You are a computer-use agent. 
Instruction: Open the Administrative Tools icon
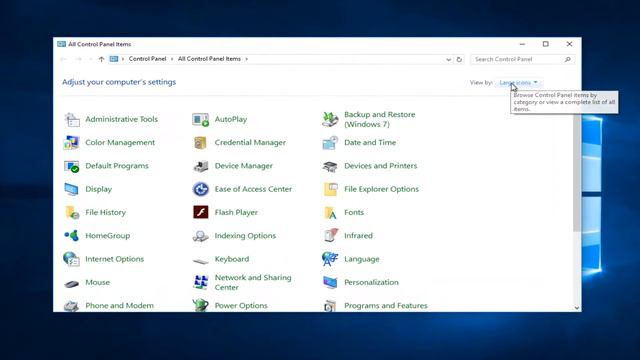tap(72, 120)
